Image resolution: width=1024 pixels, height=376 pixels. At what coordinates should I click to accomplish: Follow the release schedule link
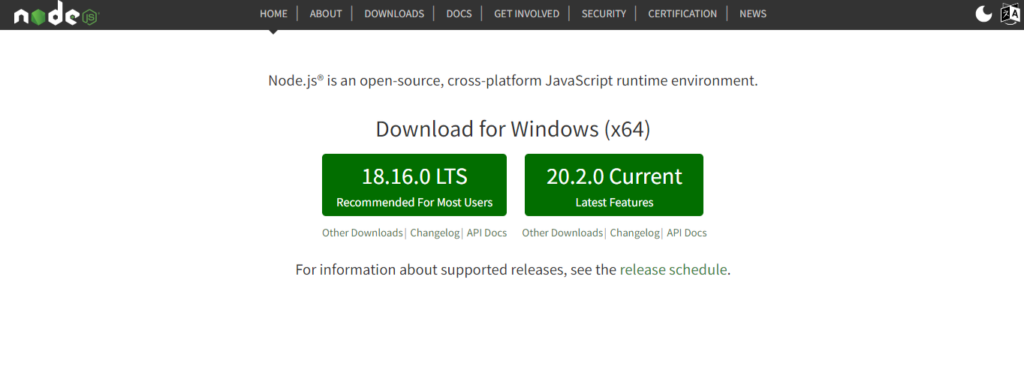[x=673, y=270]
